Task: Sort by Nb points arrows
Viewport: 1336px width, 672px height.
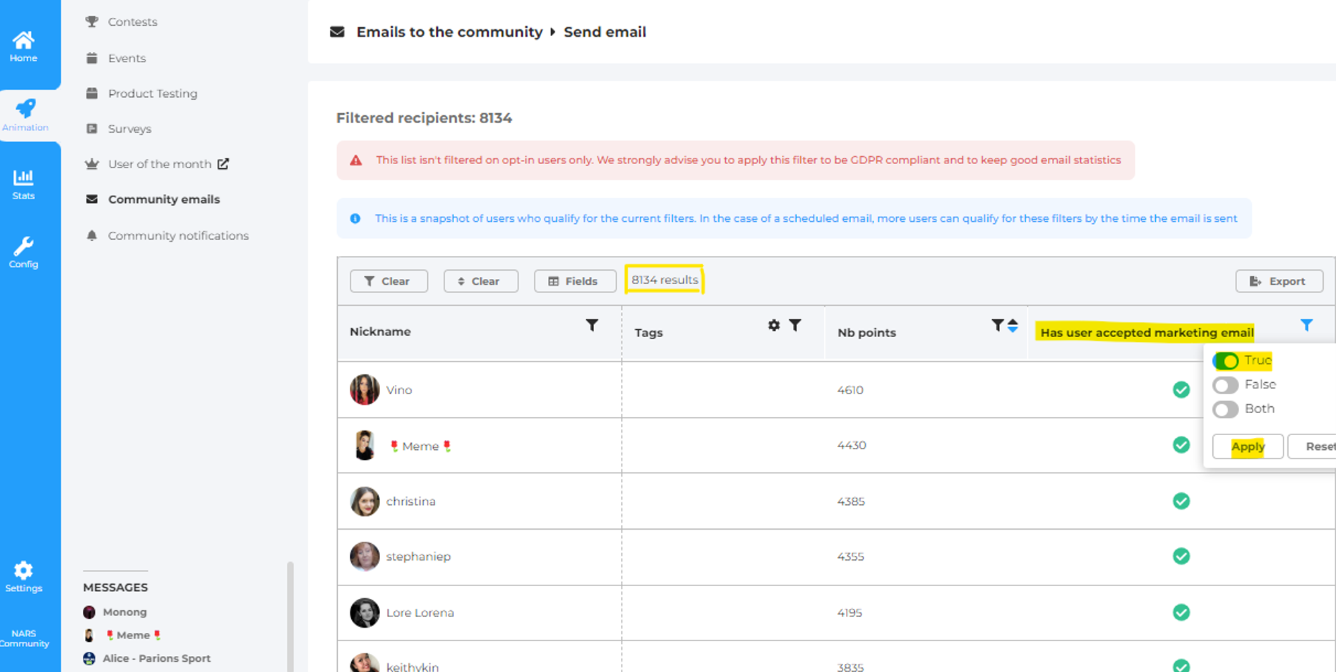Action: pos(1013,326)
